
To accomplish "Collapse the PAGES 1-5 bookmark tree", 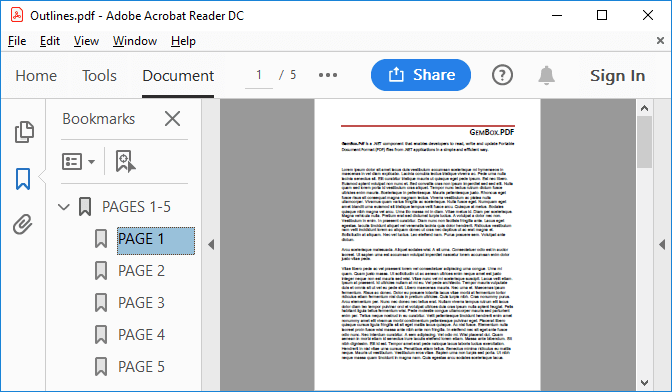I will (x=63, y=207).
